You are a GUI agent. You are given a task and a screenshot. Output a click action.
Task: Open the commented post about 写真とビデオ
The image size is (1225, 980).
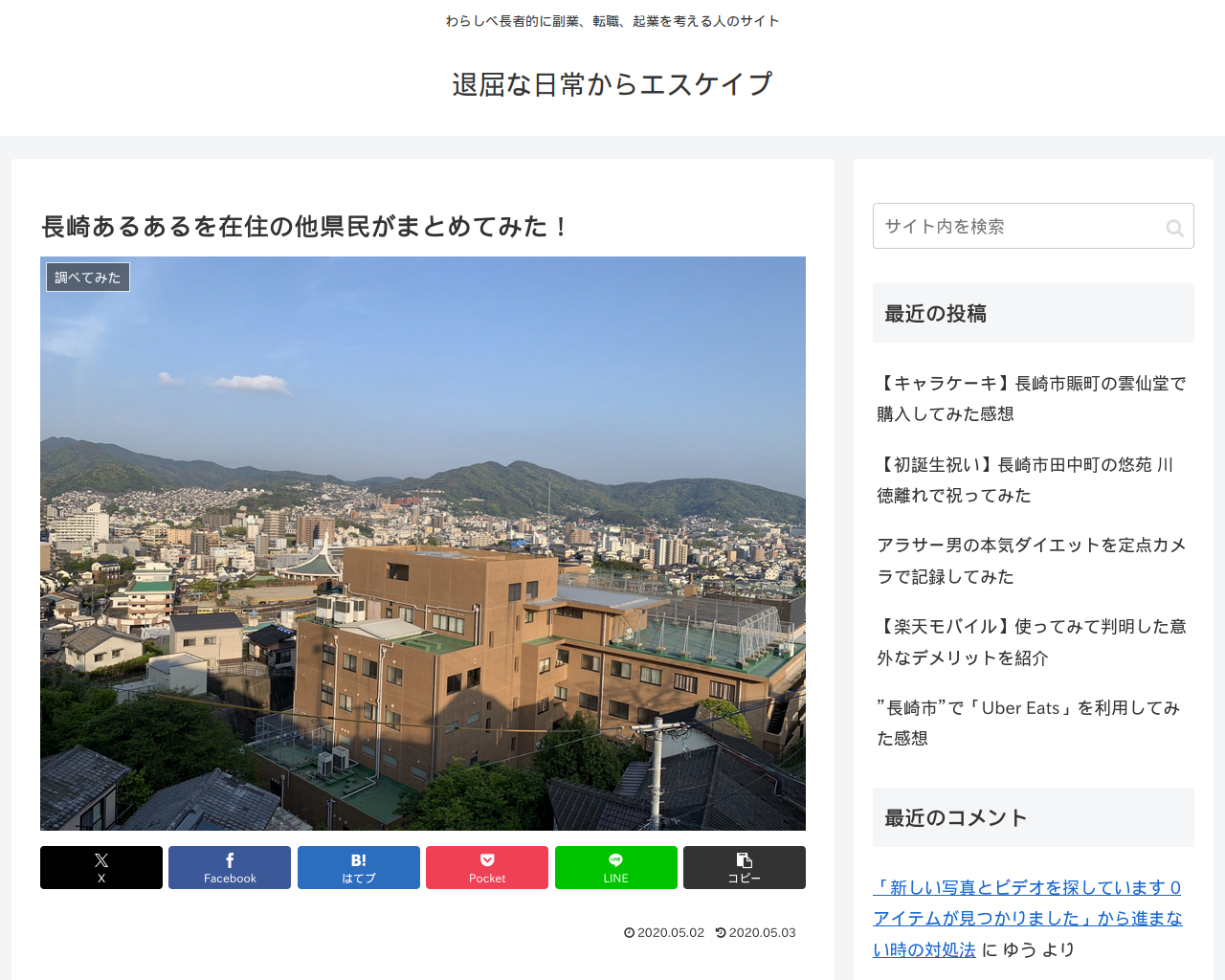coord(1028,919)
